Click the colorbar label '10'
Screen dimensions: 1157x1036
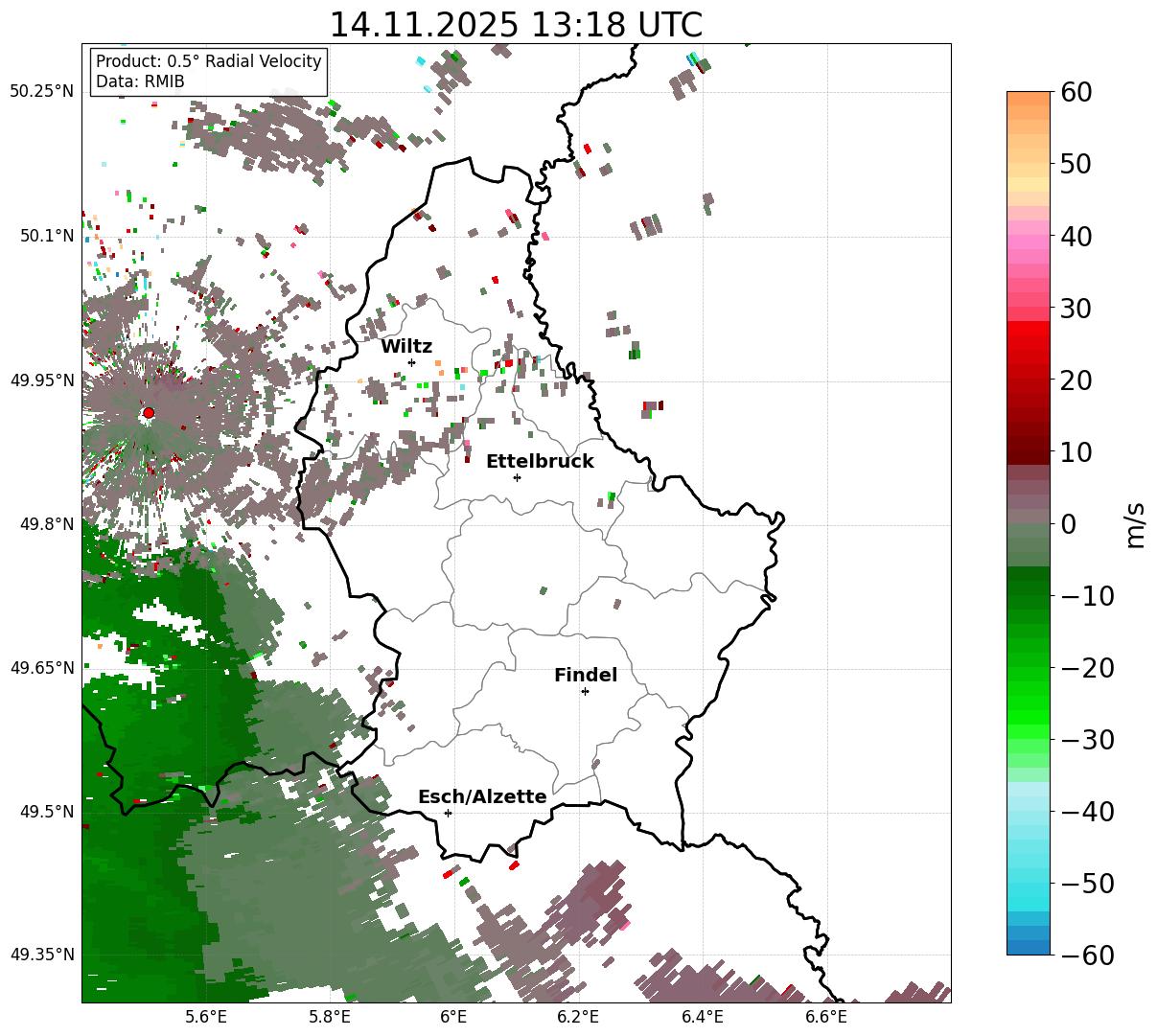click(1075, 452)
